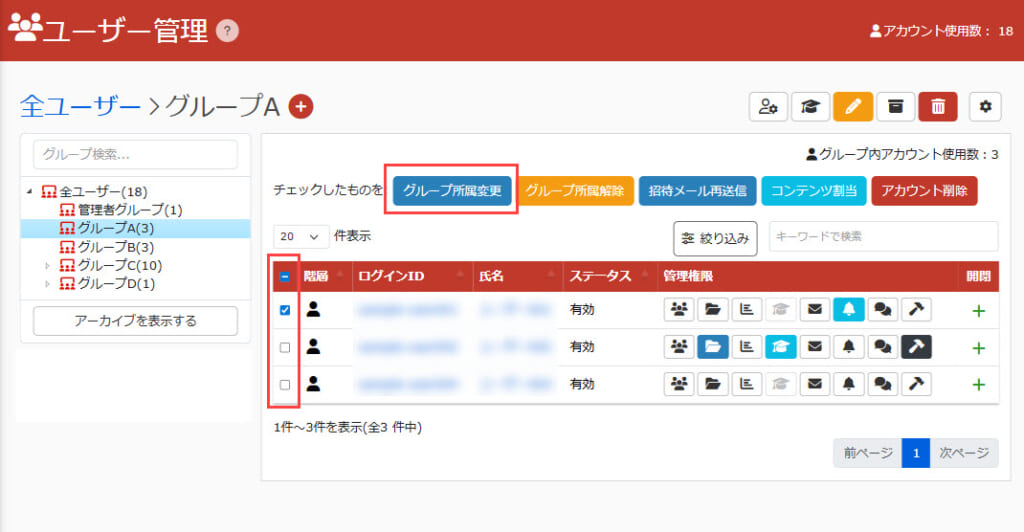Click the orange pencil edit icon
Screen dimensions: 1024x532
click(853, 107)
